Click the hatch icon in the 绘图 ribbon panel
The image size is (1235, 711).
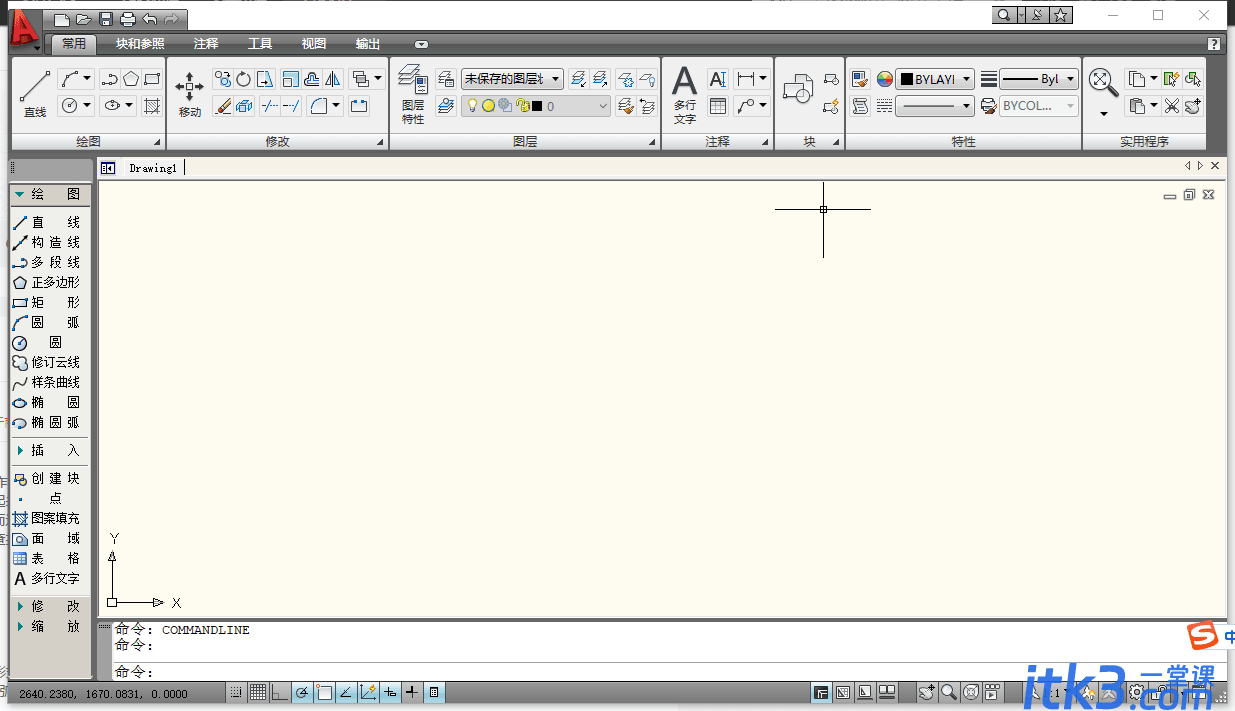(152, 105)
